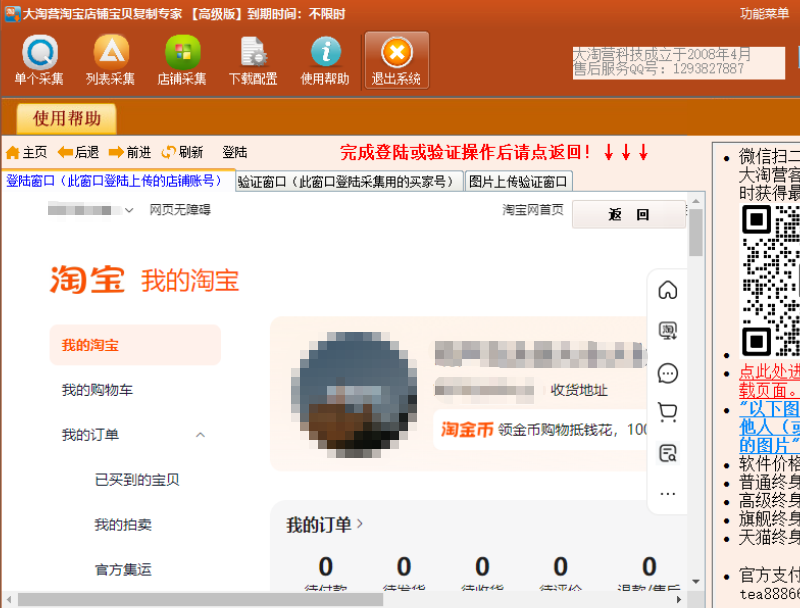800x608 pixels.
Task: Switch to the 验证窗口 tab
Action: coord(350,182)
